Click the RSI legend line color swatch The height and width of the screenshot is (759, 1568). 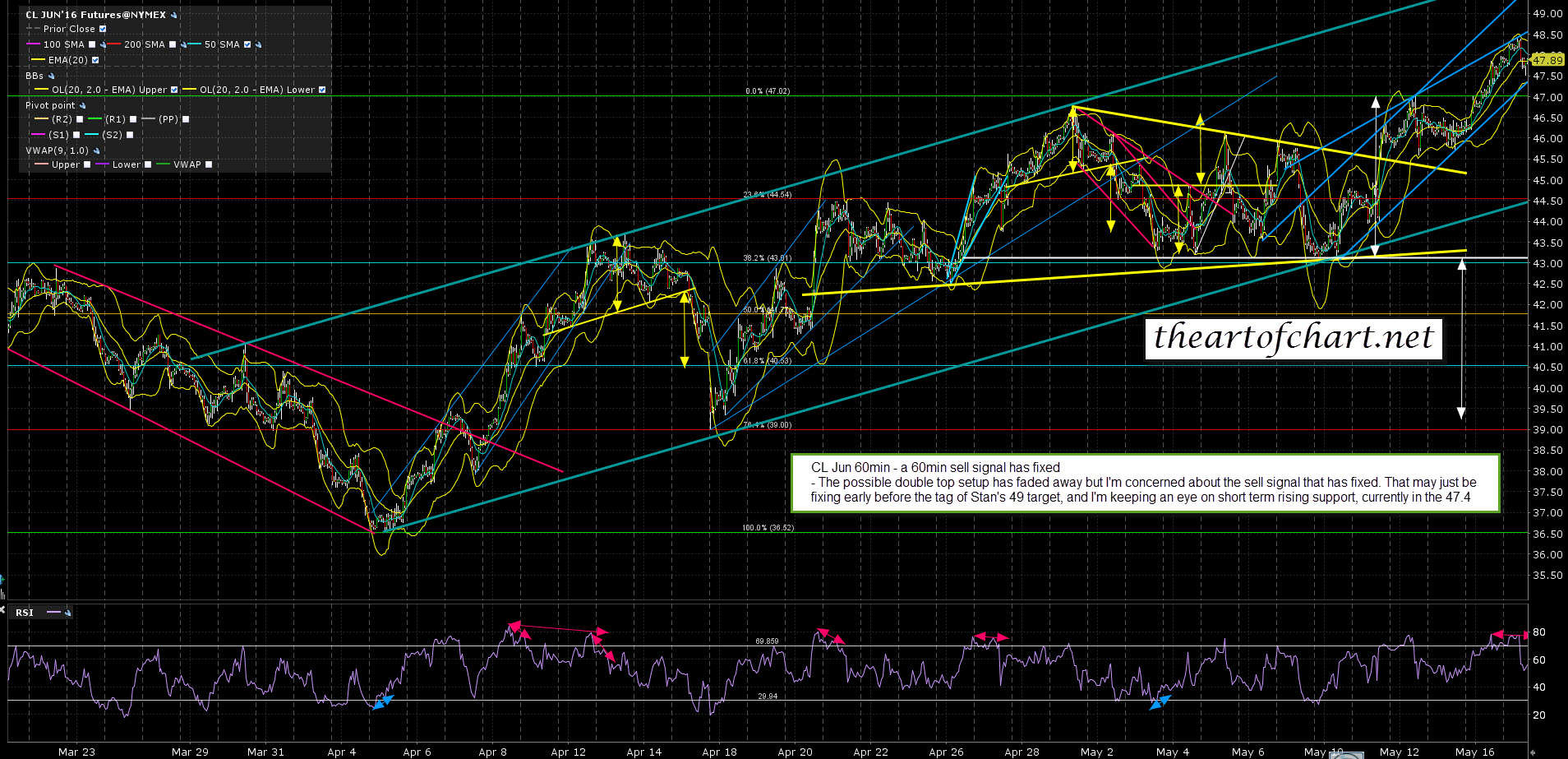coord(53,613)
